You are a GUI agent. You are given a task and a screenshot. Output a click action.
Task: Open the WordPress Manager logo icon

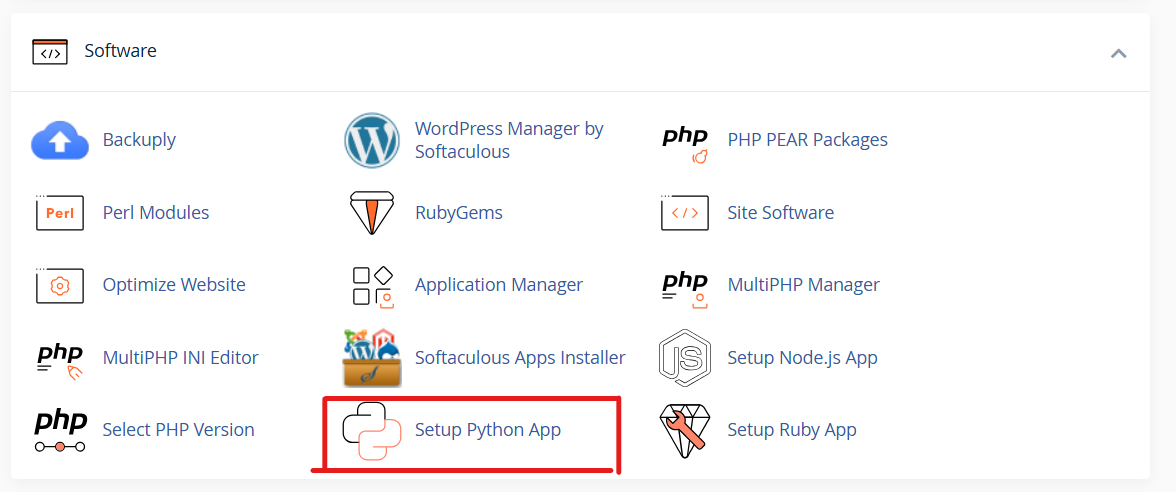point(372,141)
